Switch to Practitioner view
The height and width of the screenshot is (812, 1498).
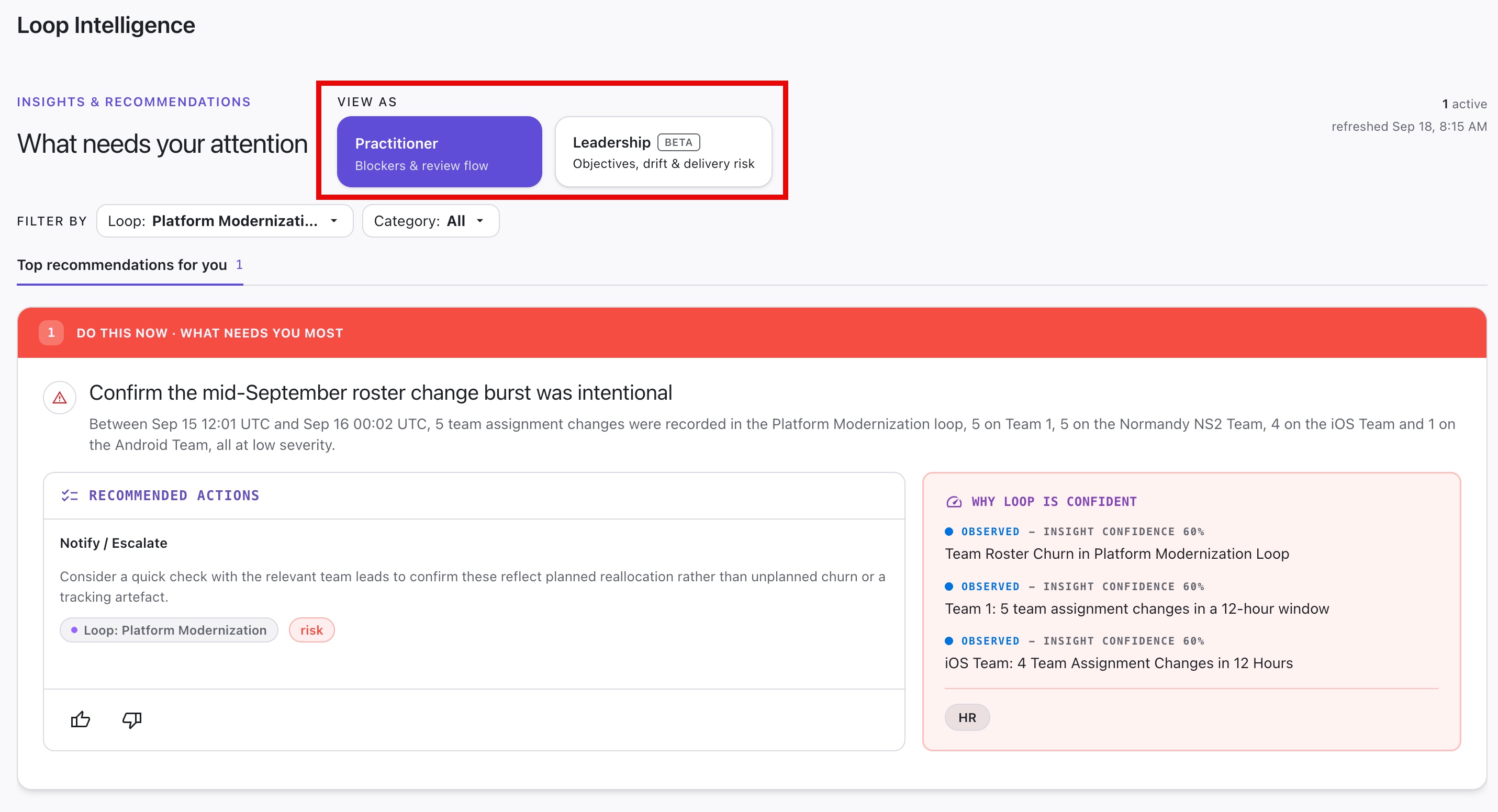click(x=439, y=152)
